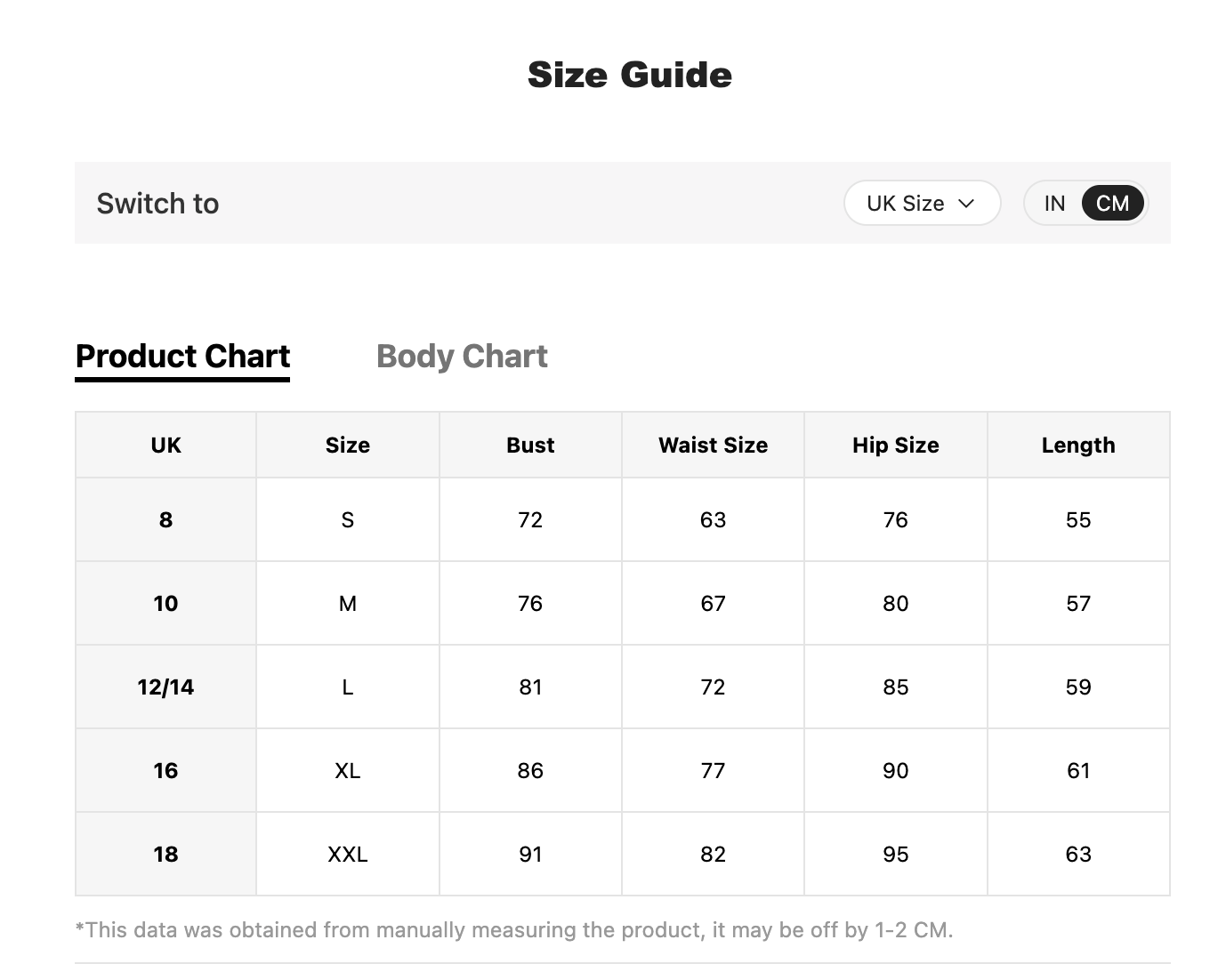Click the length value 55 cell
The width and height of the screenshot is (1226, 980).
point(1078,519)
